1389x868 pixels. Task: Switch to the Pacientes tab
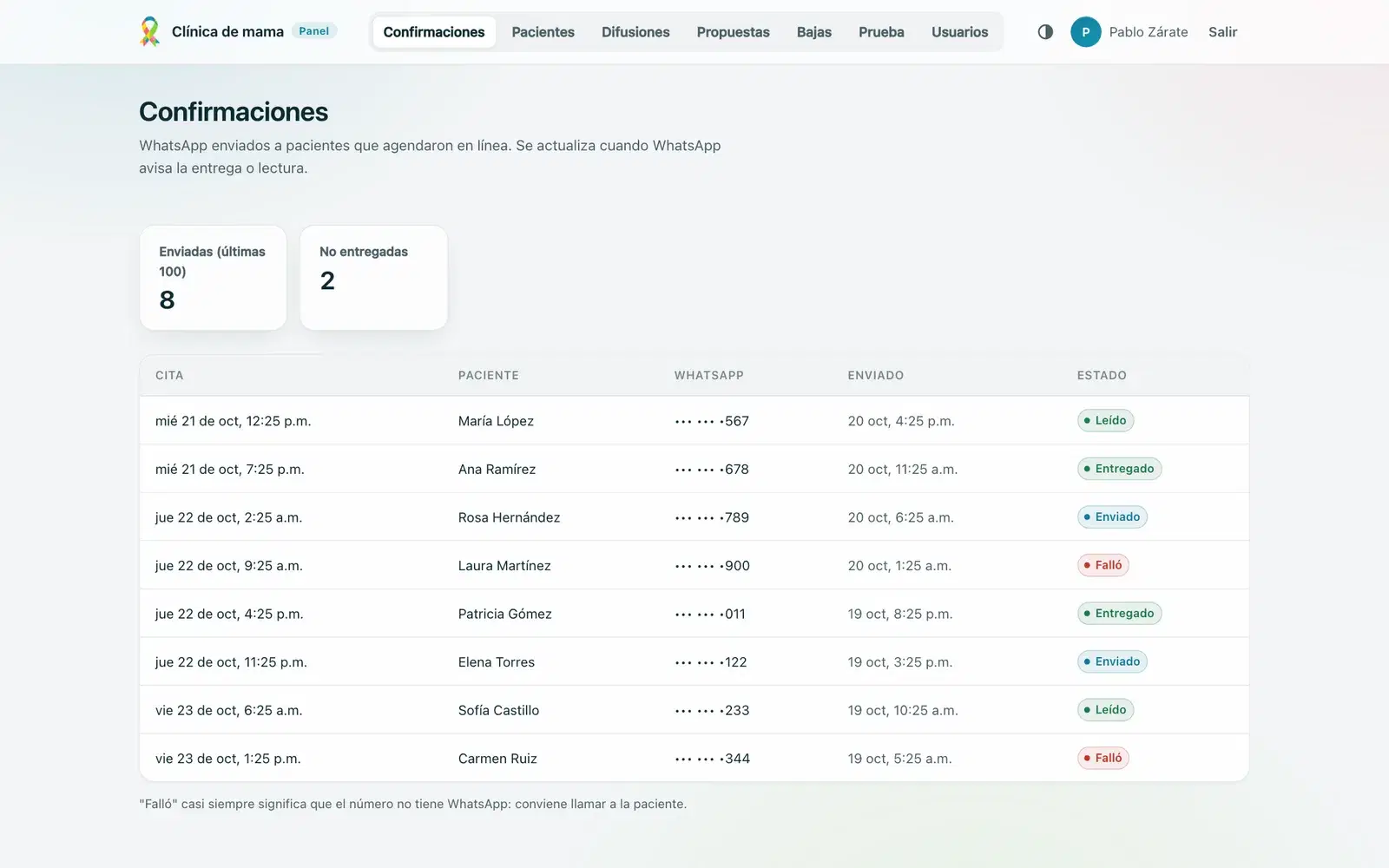(543, 32)
